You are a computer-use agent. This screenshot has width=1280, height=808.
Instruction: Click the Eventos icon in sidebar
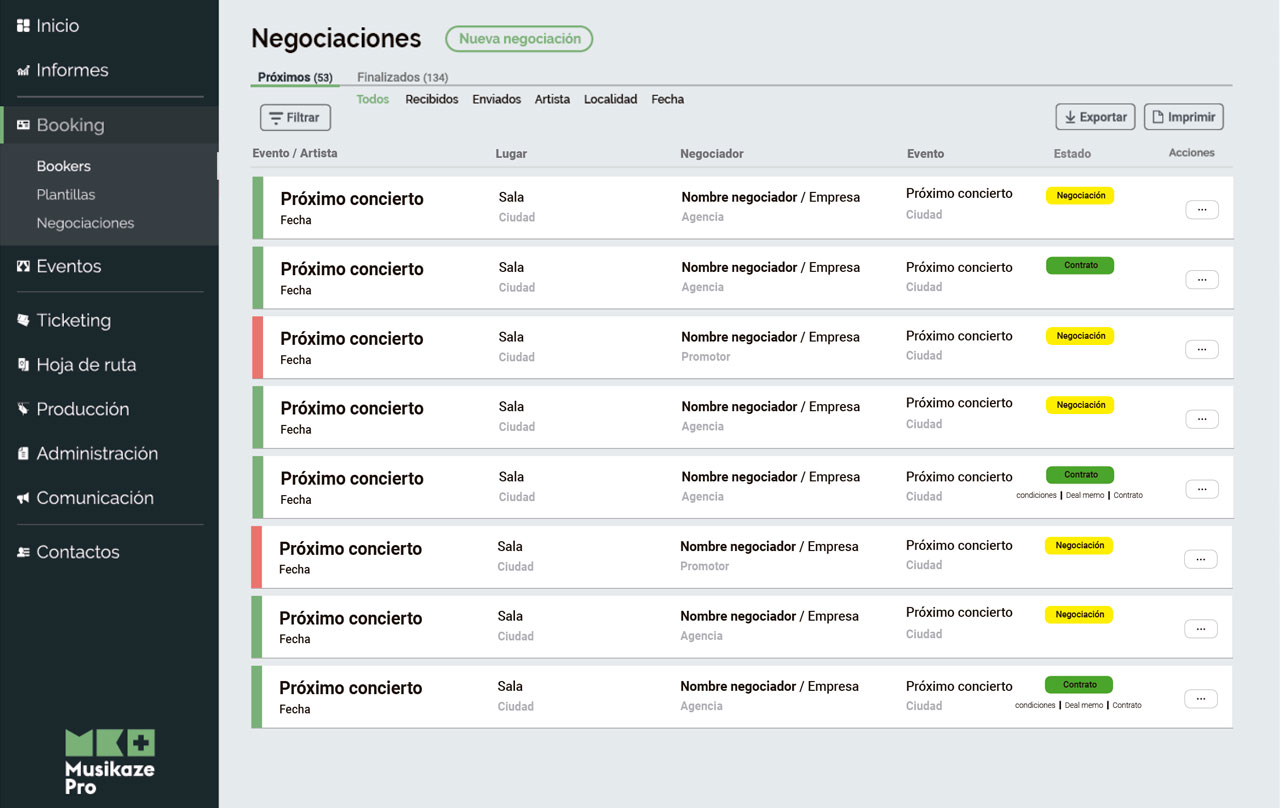(23, 267)
